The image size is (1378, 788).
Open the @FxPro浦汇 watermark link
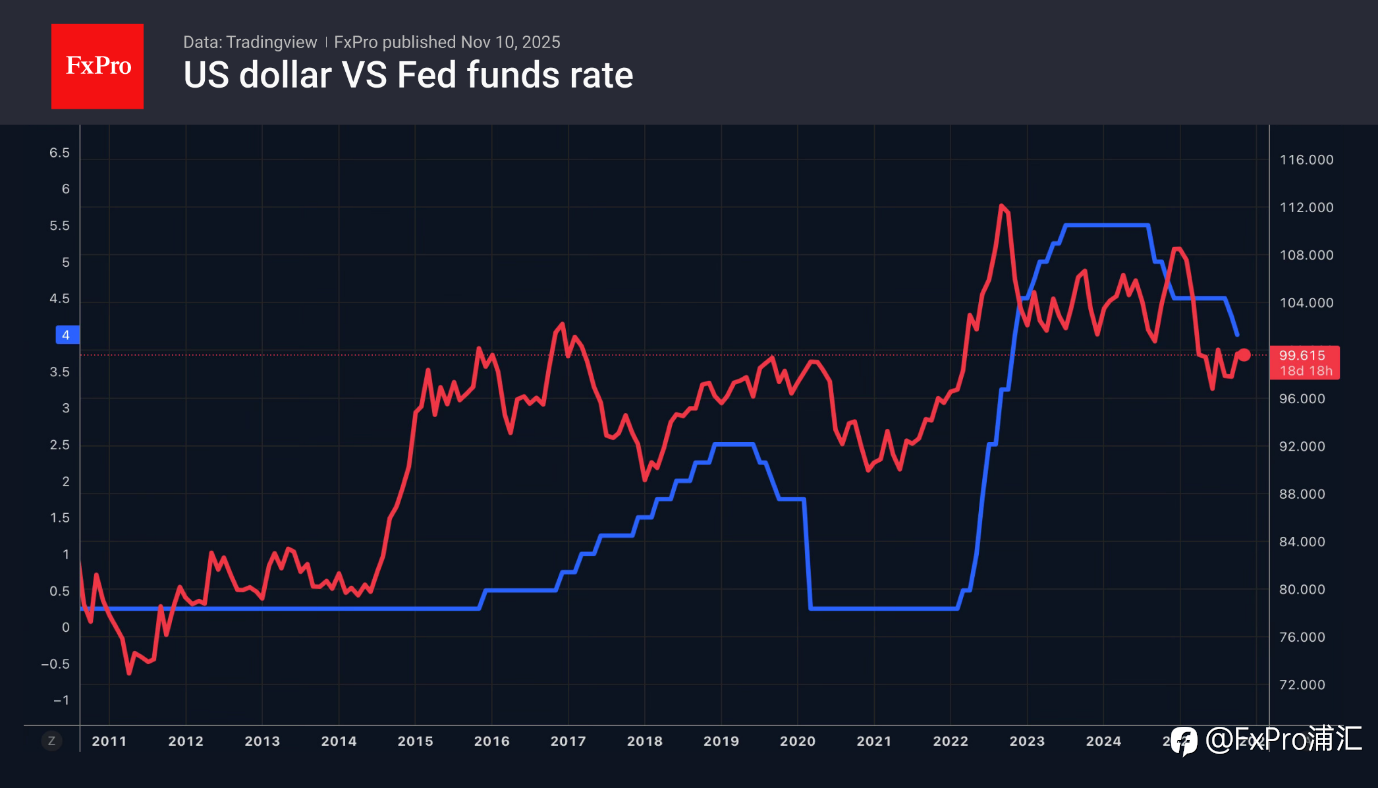(x=1284, y=740)
